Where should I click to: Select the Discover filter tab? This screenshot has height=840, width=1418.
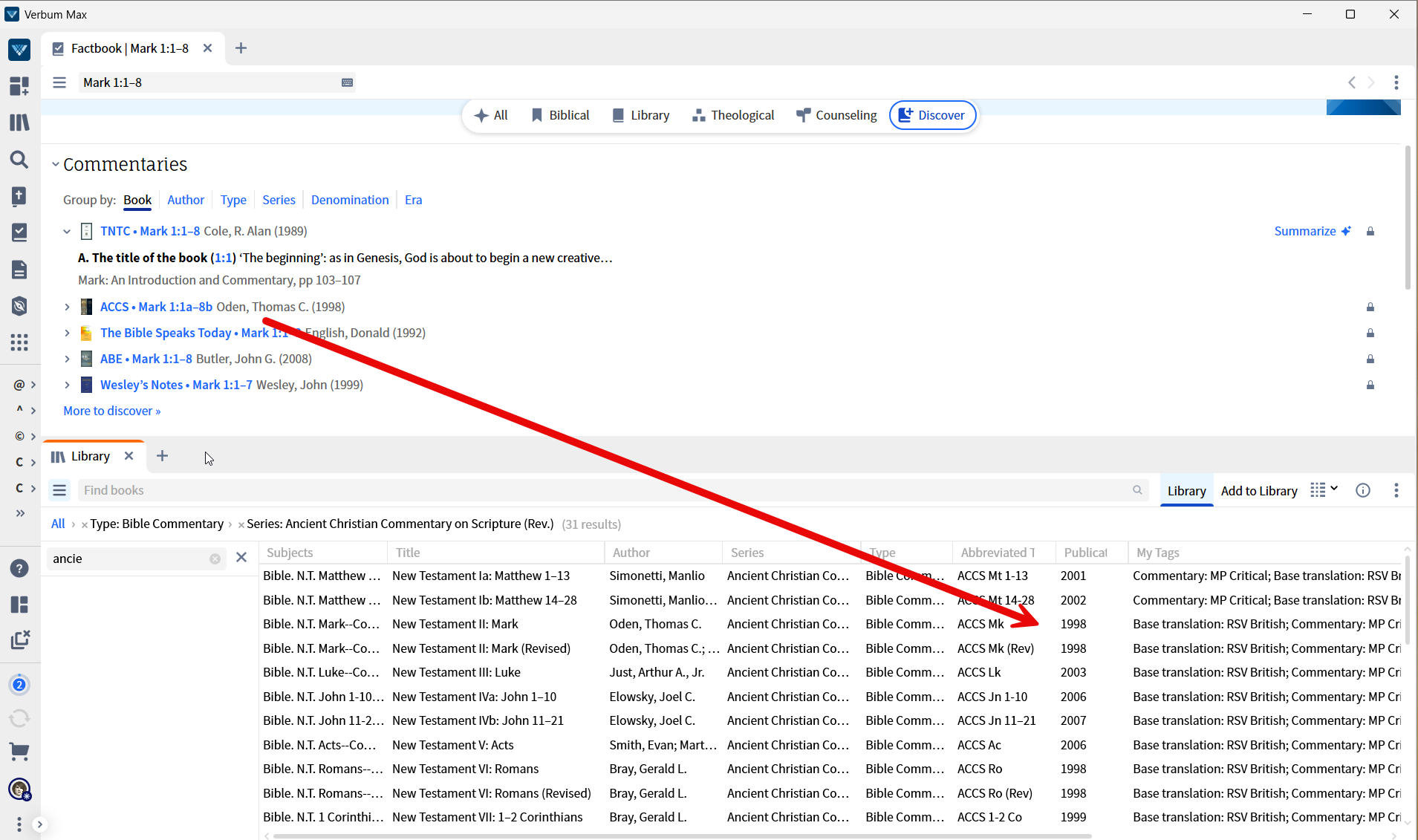[x=932, y=115]
